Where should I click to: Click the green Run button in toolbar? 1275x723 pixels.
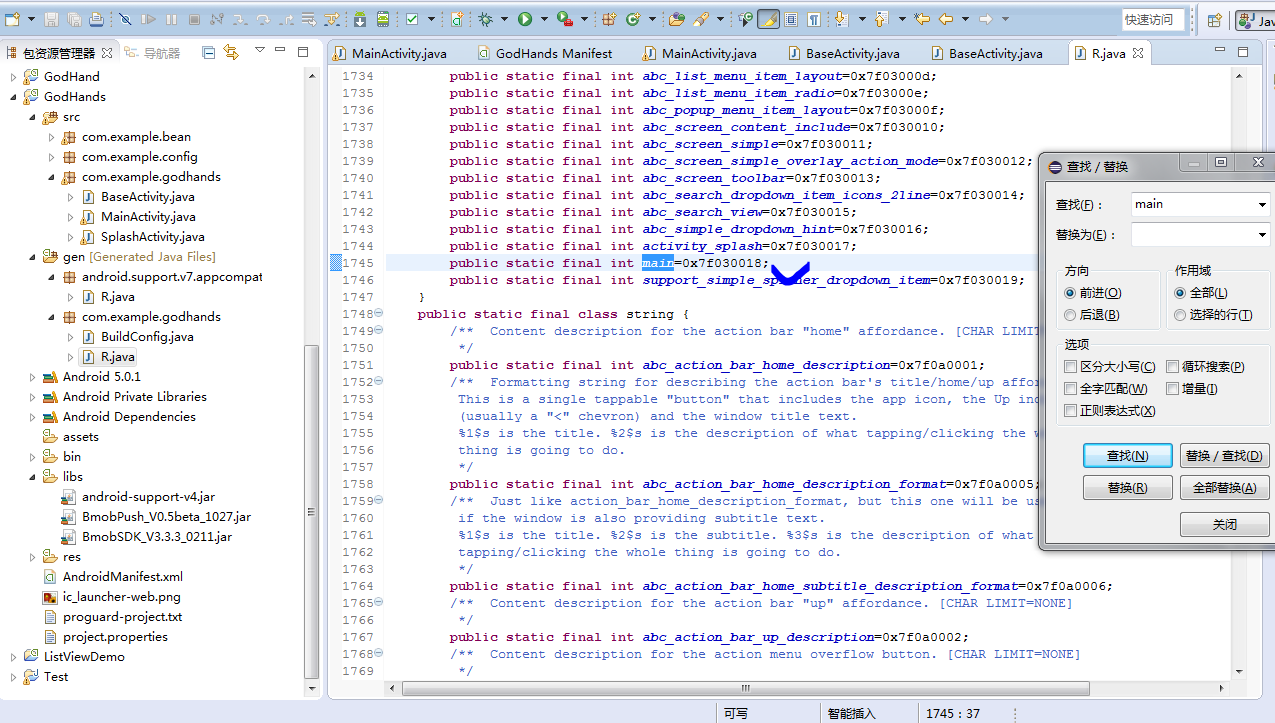pyautogui.click(x=525, y=19)
